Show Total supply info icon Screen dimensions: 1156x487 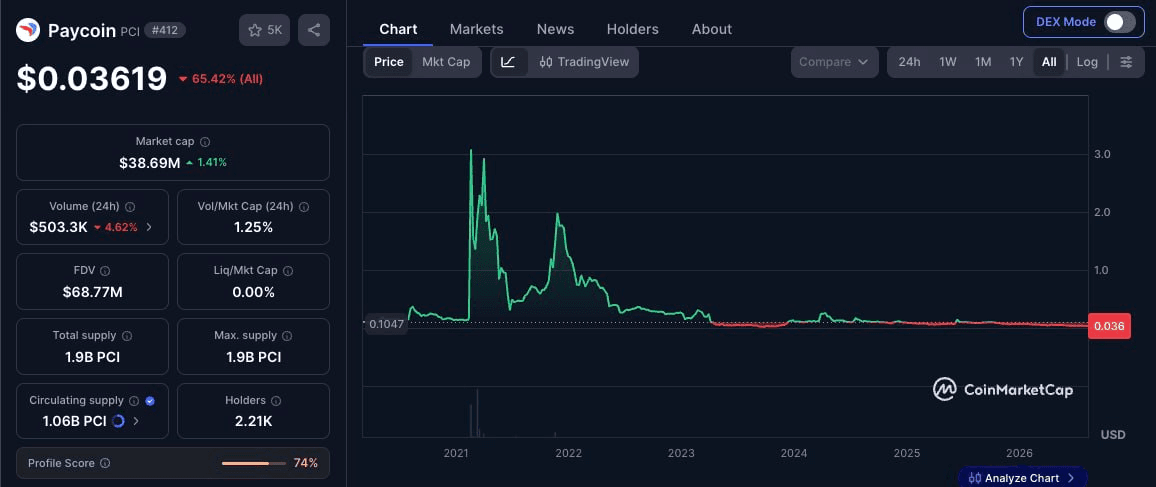point(127,335)
